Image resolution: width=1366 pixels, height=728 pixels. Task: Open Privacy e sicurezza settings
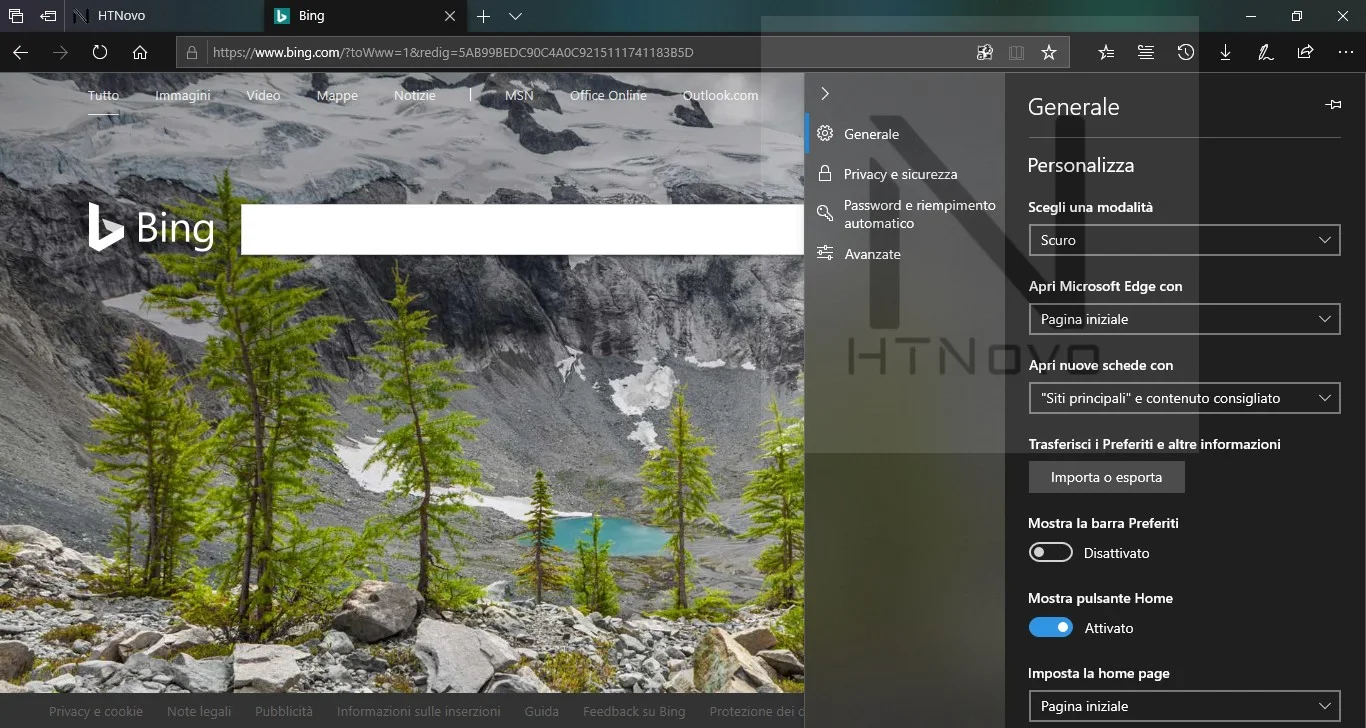(905, 174)
